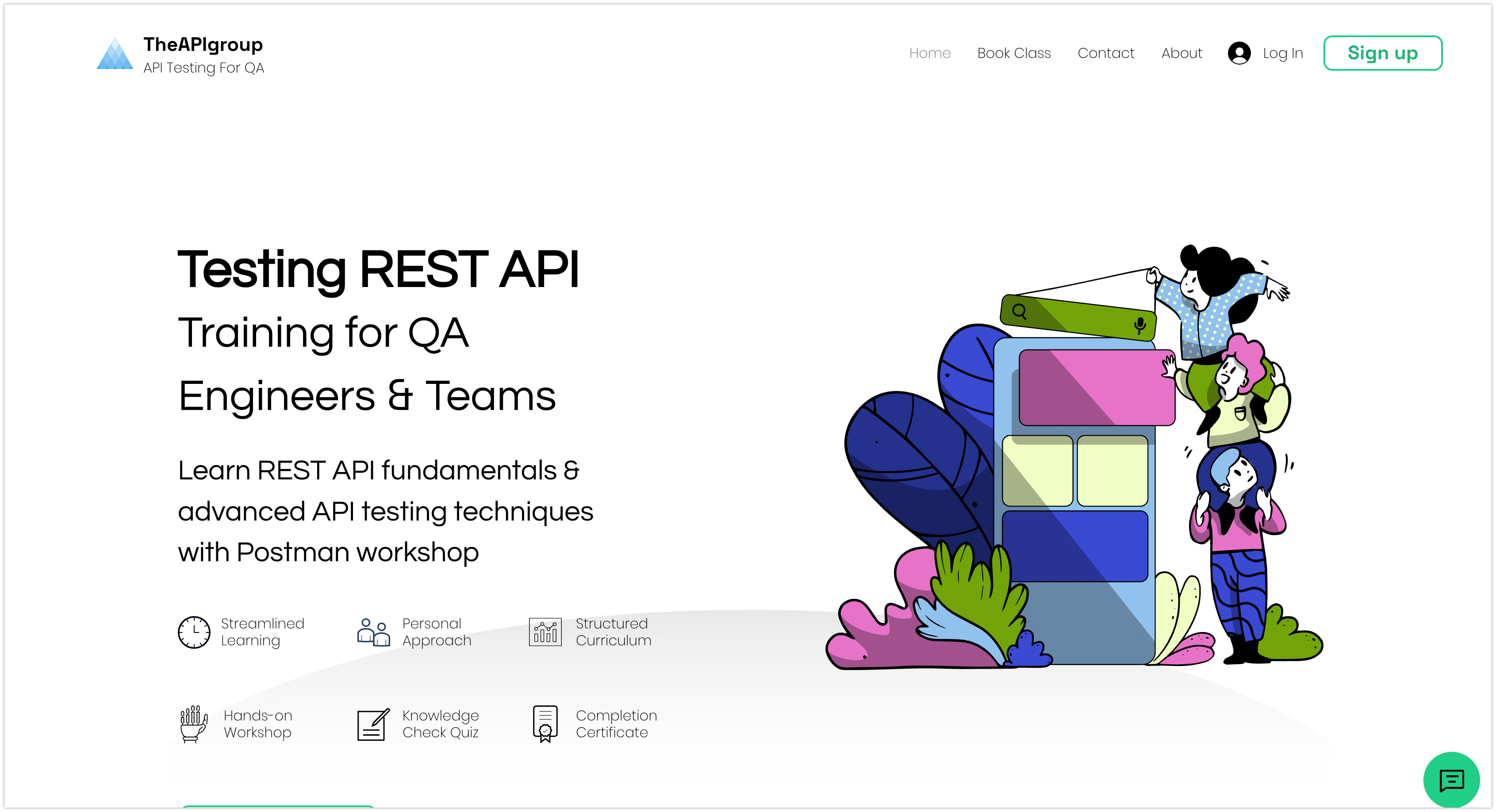Click the Structured Curriculum chart icon

(545, 632)
